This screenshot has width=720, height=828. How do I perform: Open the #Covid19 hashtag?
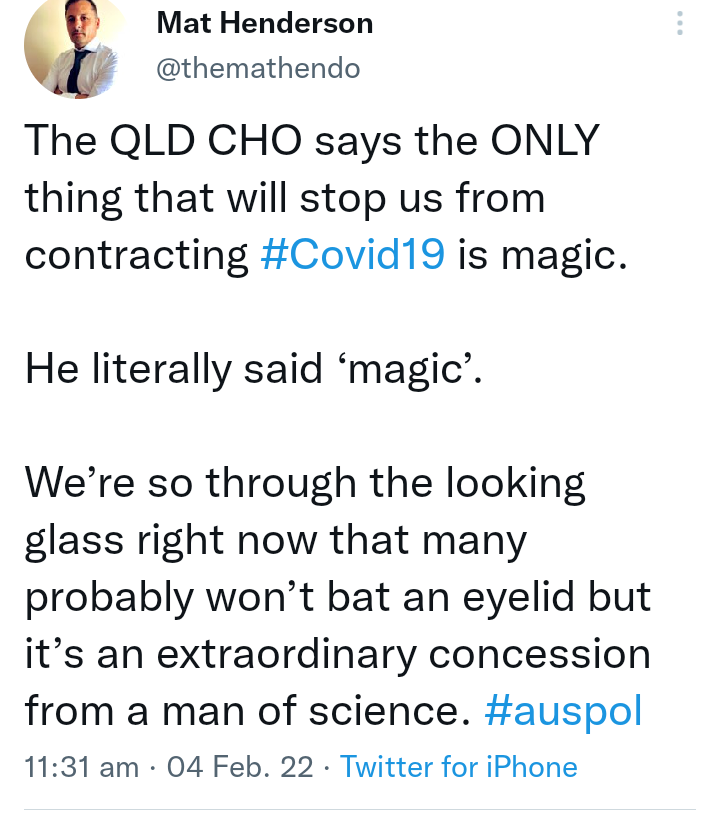[352, 254]
